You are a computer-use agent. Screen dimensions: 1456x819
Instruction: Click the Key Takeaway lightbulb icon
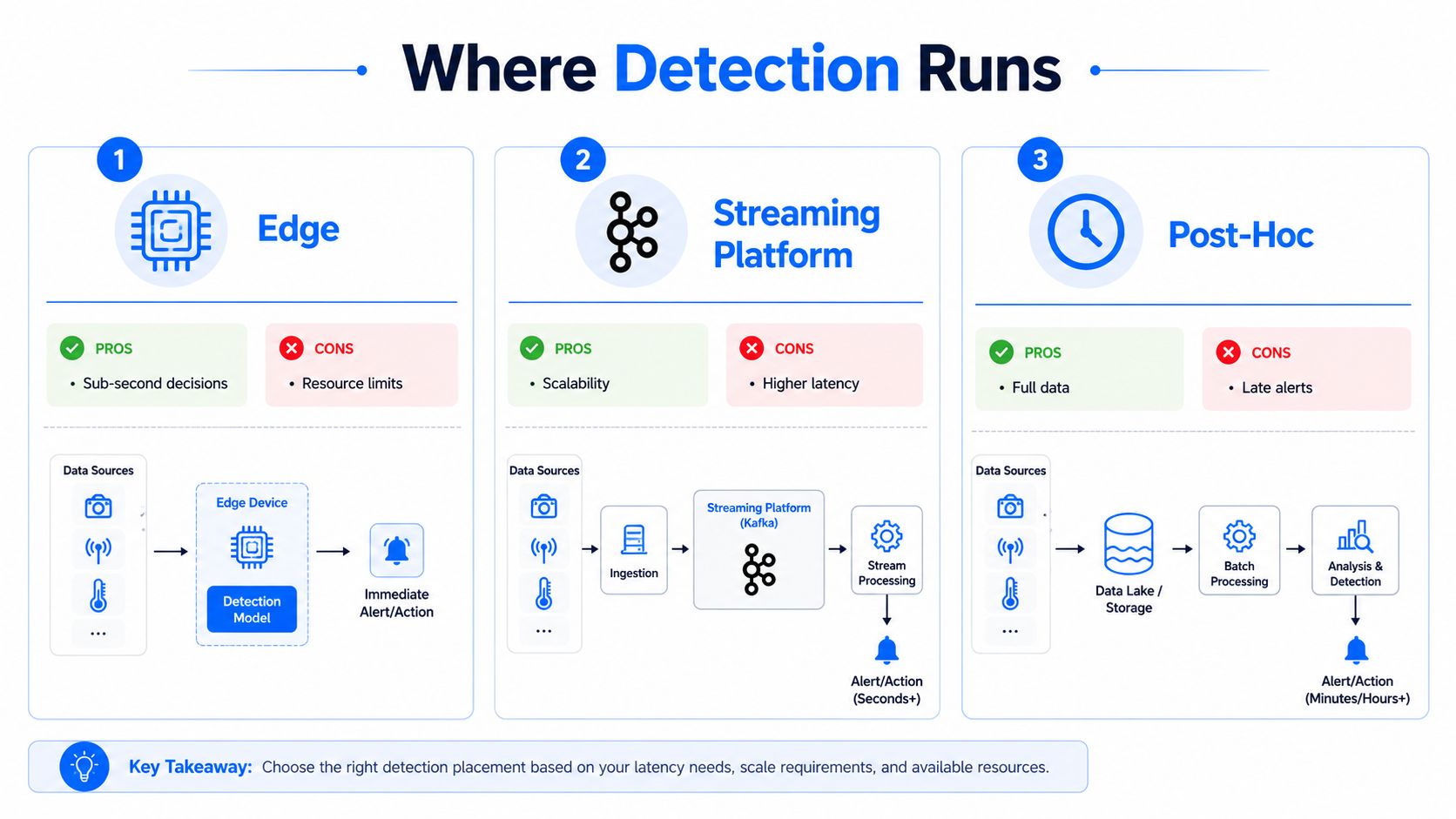point(84,767)
